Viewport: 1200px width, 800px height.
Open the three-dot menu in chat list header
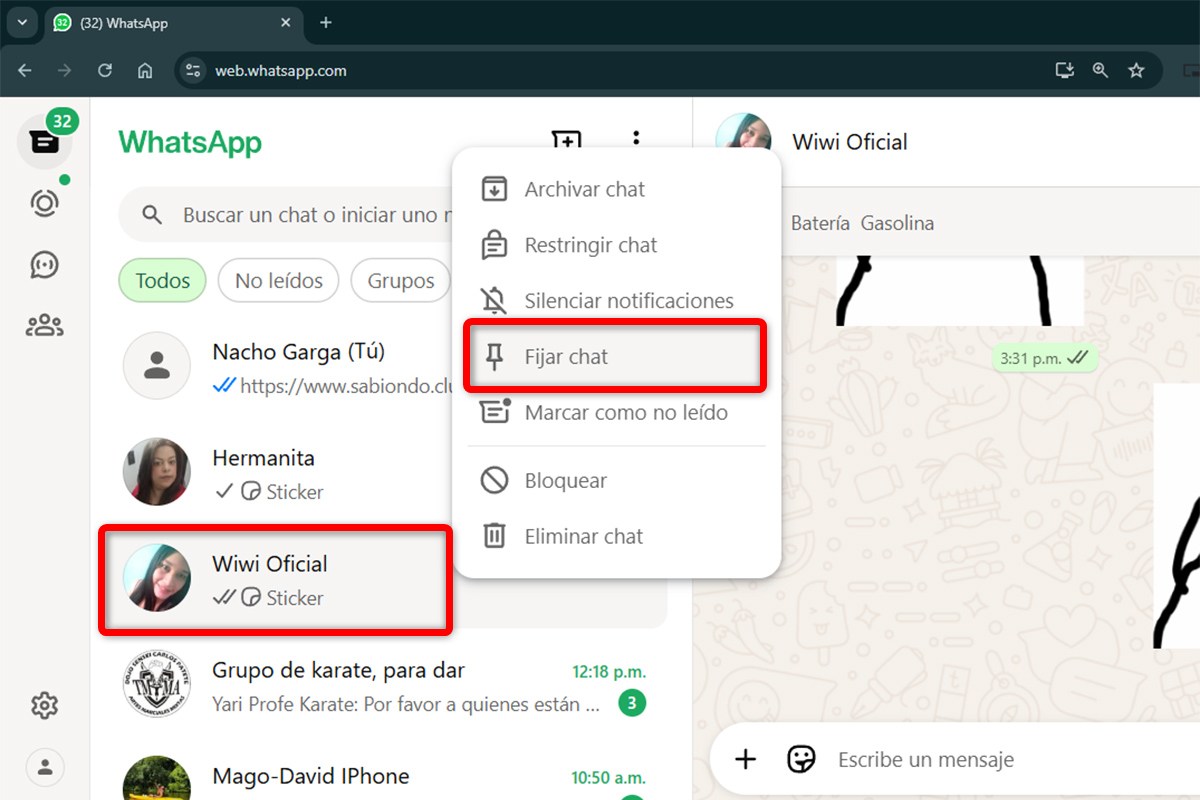point(636,138)
